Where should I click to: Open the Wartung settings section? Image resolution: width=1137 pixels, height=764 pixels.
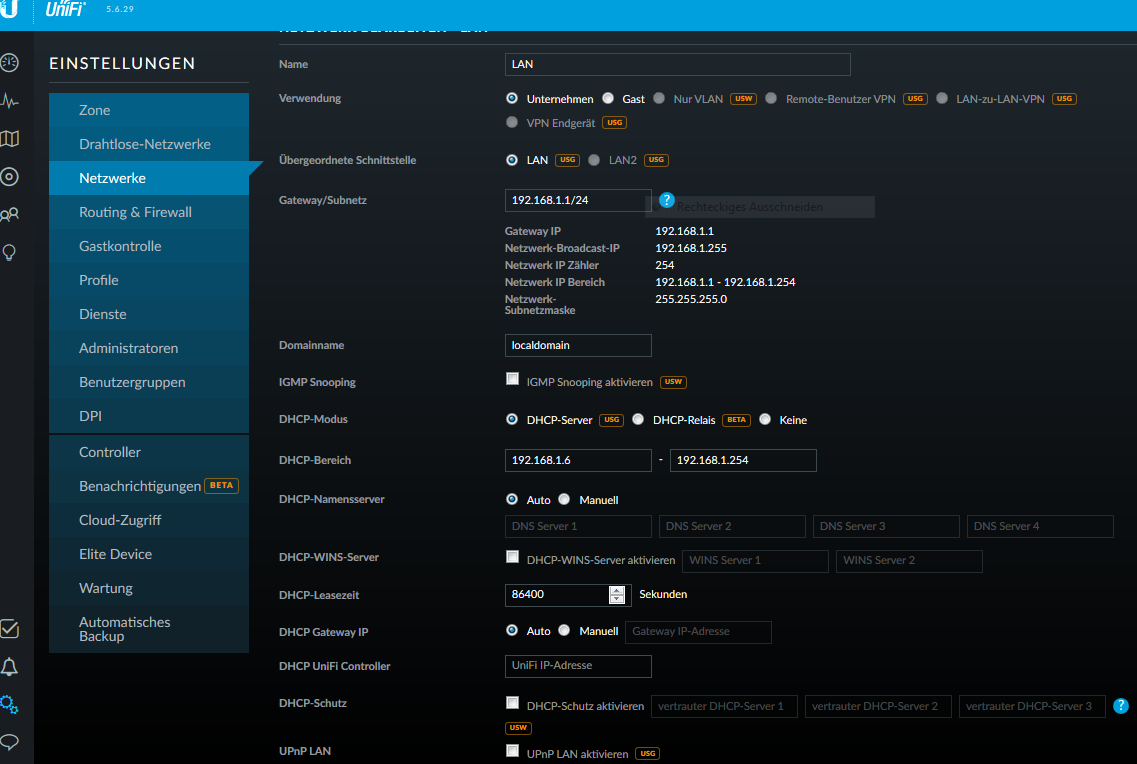coord(149,589)
